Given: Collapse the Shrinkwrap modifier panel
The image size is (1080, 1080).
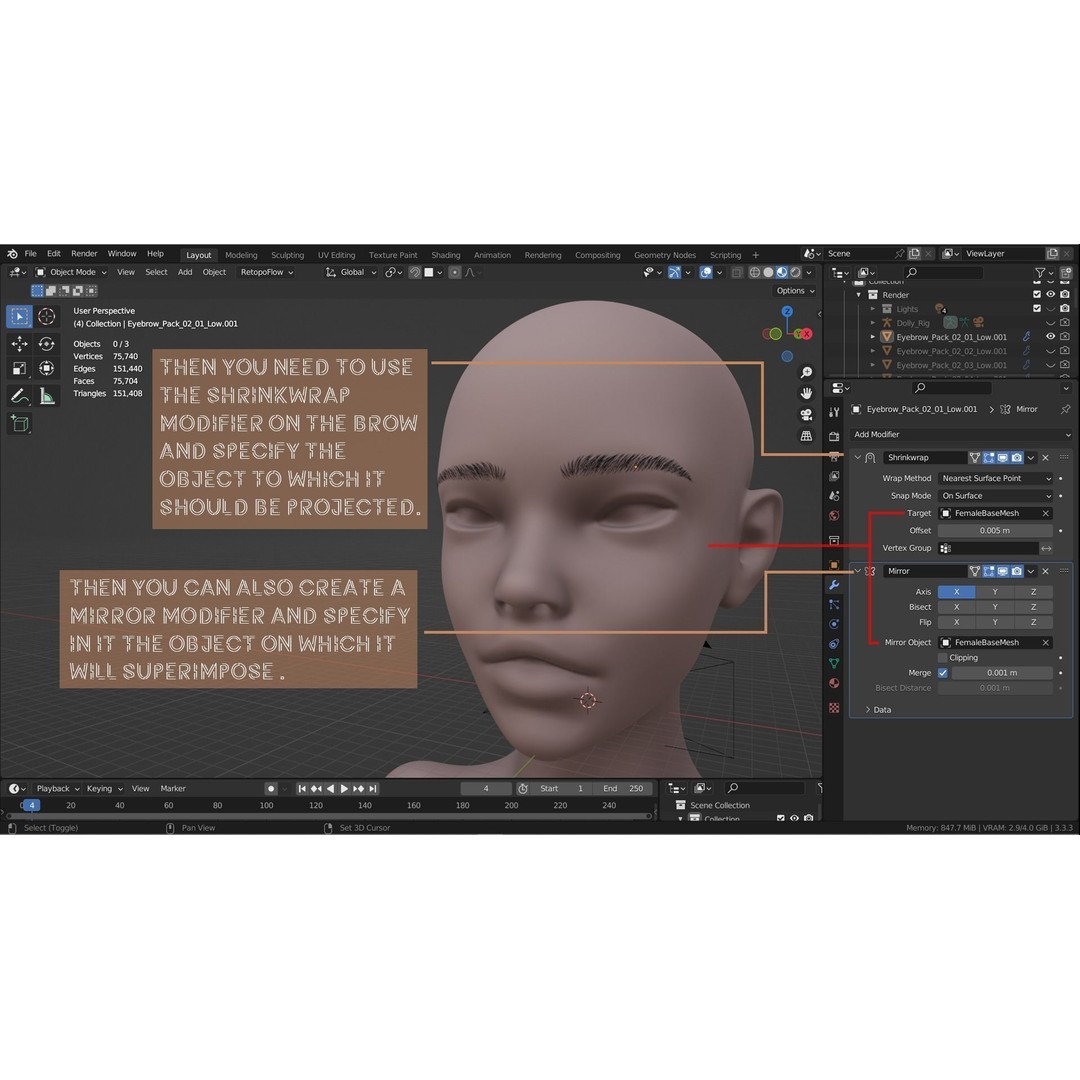Looking at the screenshot, I should [x=858, y=457].
